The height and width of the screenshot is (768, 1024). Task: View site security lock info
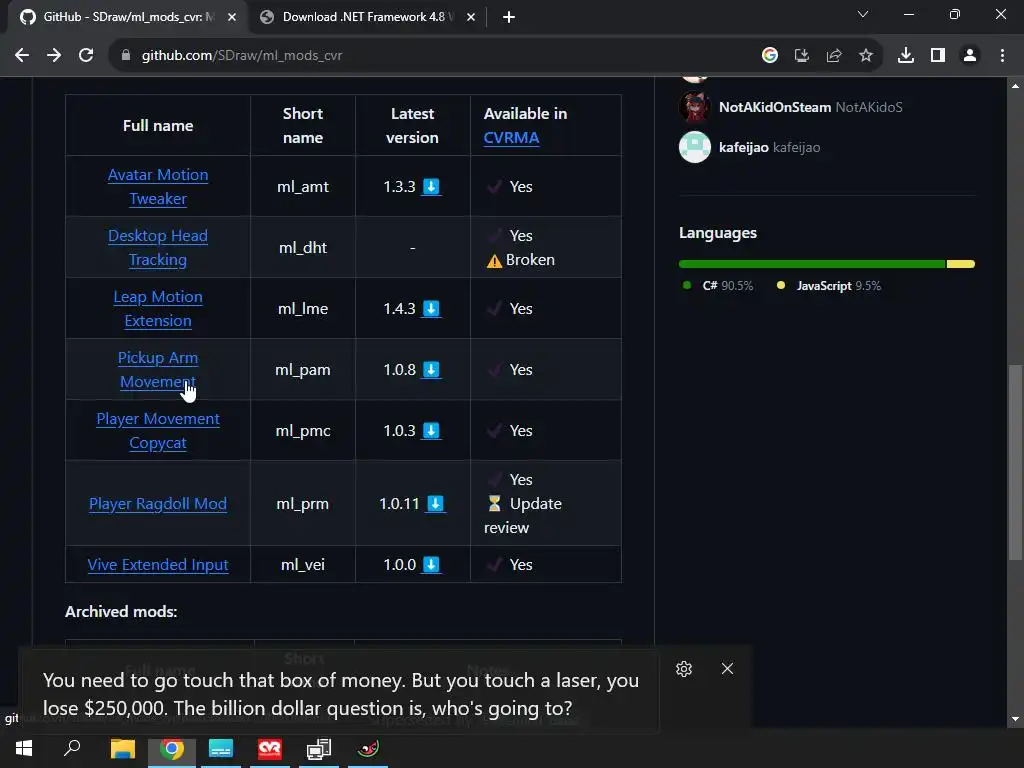125,56
